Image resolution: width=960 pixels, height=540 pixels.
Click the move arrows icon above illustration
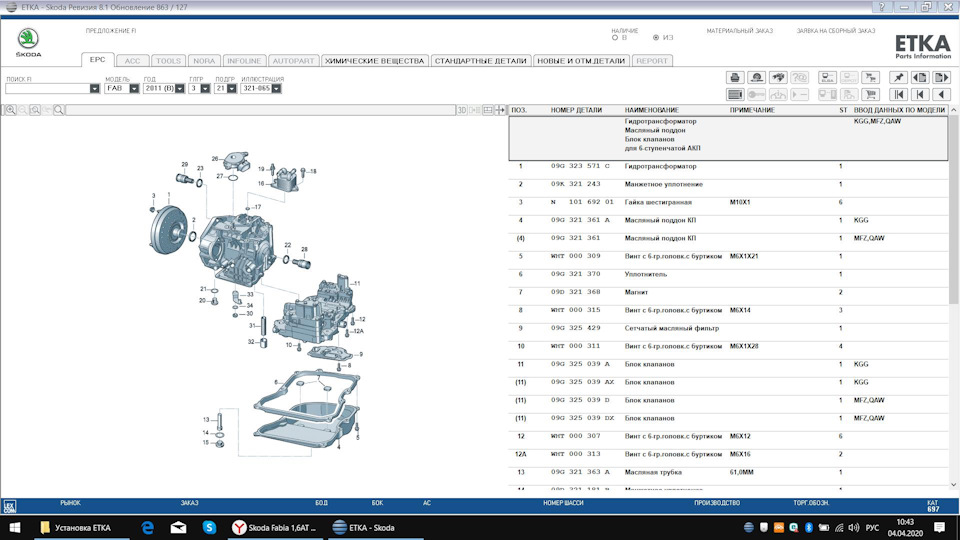point(500,110)
